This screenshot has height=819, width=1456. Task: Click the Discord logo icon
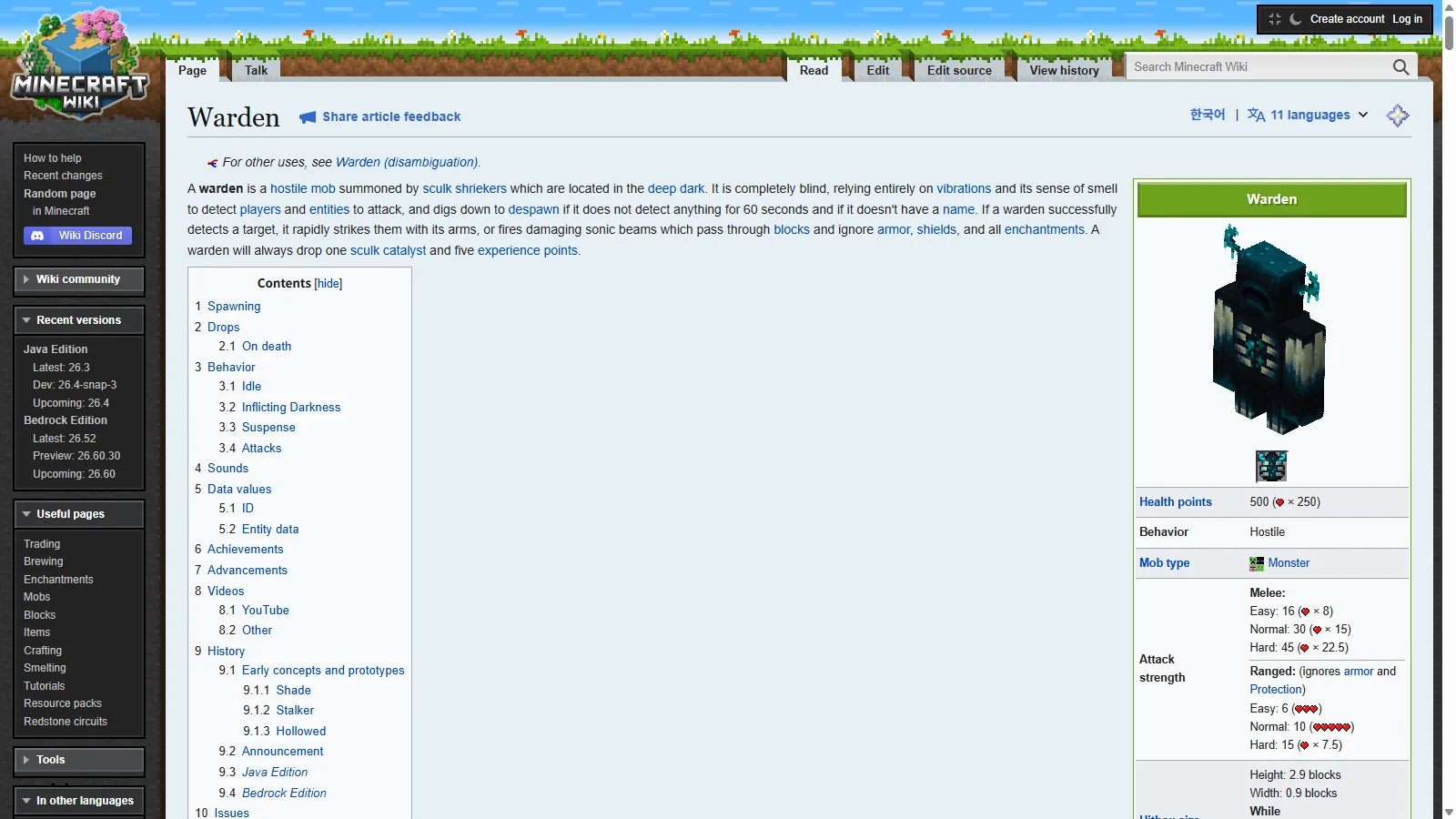[x=37, y=236]
